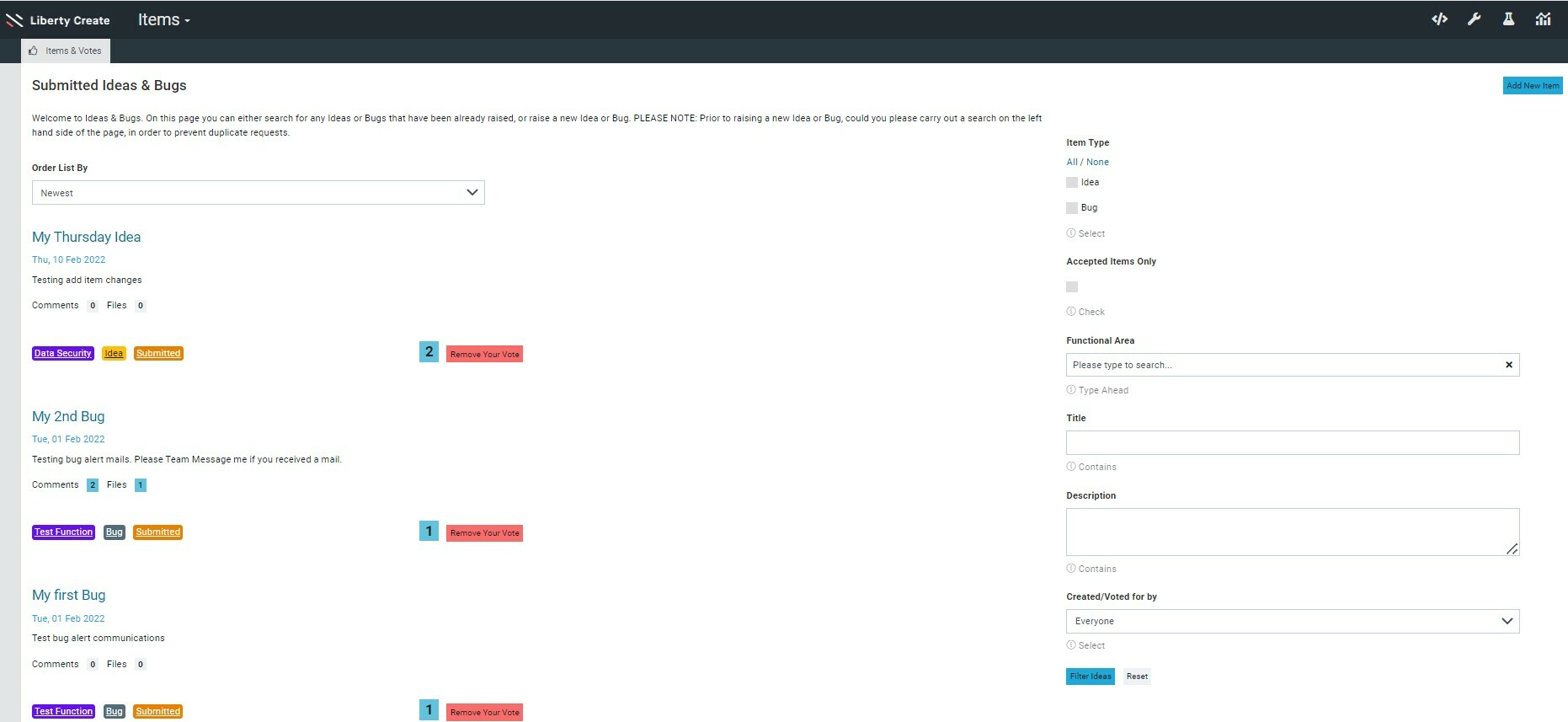1568x722 pixels.
Task: Click the flask test icon
Action: (x=1508, y=19)
